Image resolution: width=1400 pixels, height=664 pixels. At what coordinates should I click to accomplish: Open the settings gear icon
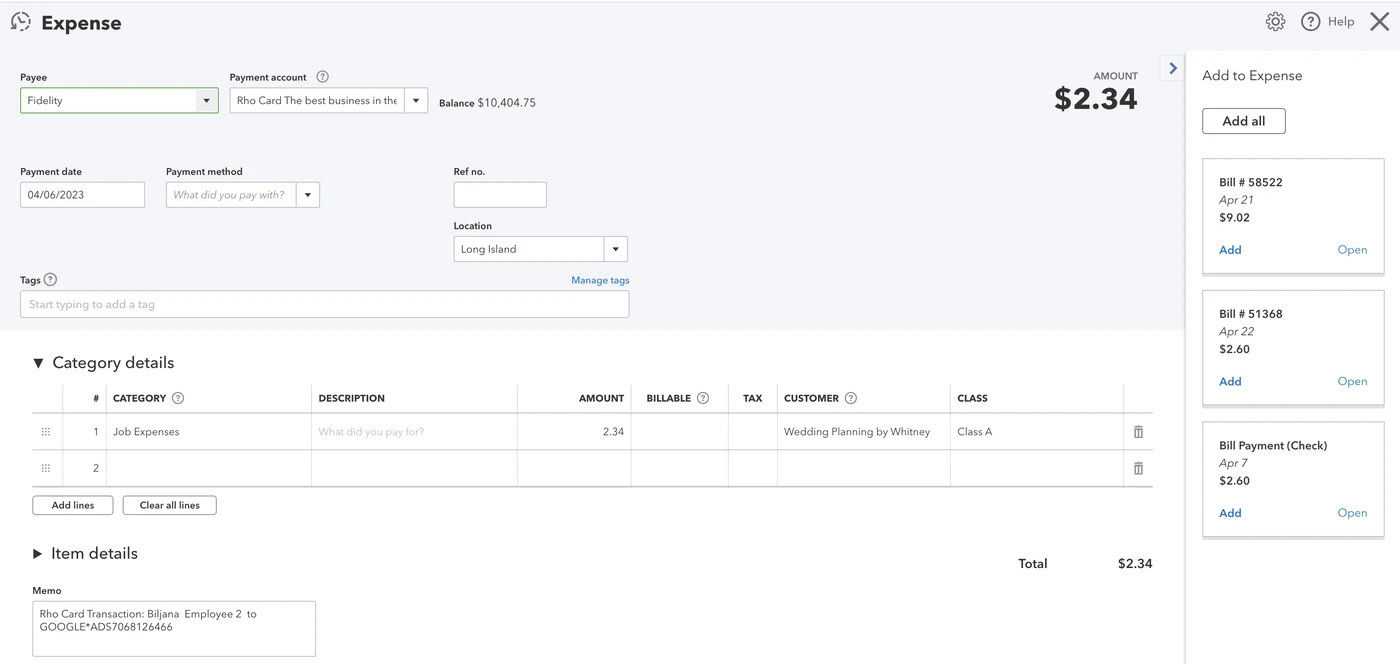coord(1275,21)
